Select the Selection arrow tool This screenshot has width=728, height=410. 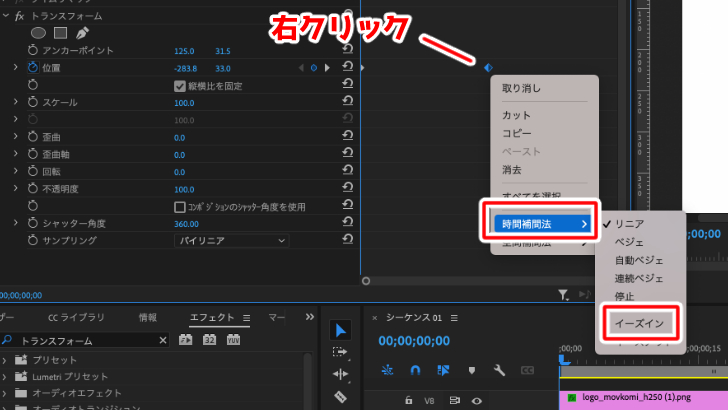[340, 330]
